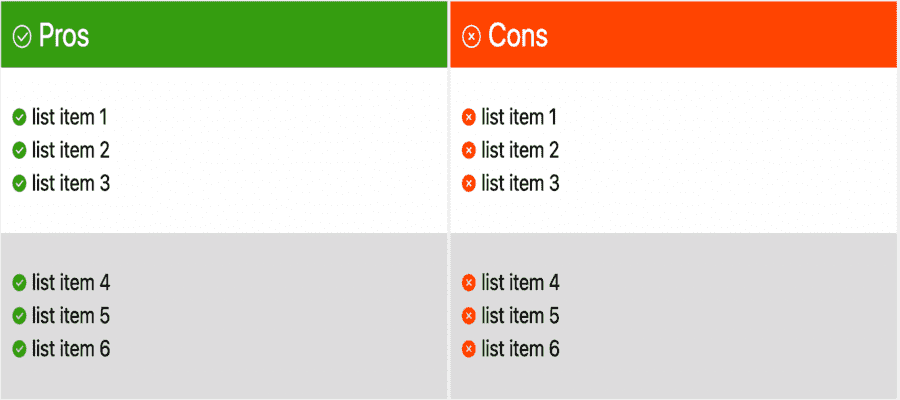Click green check icon for list item 1
This screenshot has height=400, width=900.
19,118
